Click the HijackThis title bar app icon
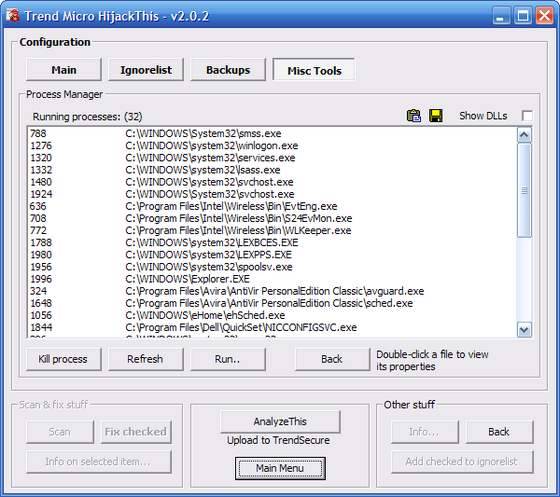560x497 pixels. tap(12, 16)
